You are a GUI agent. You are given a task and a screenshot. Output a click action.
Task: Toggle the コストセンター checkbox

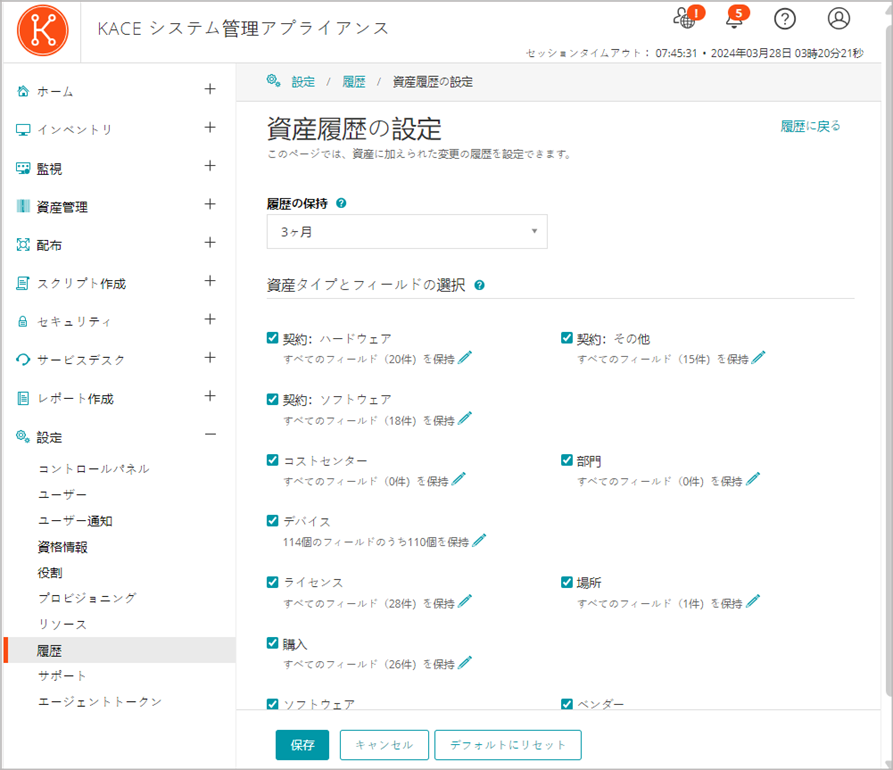click(273, 460)
